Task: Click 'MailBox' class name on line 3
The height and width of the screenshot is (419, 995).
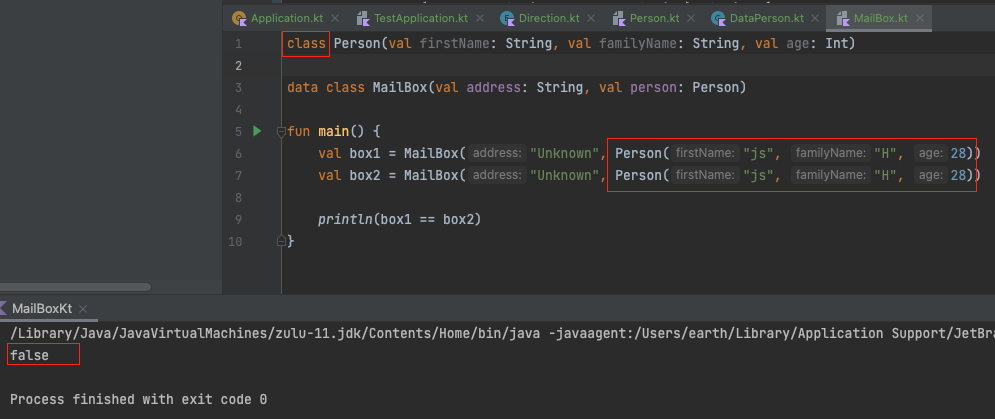Action: [399, 88]
